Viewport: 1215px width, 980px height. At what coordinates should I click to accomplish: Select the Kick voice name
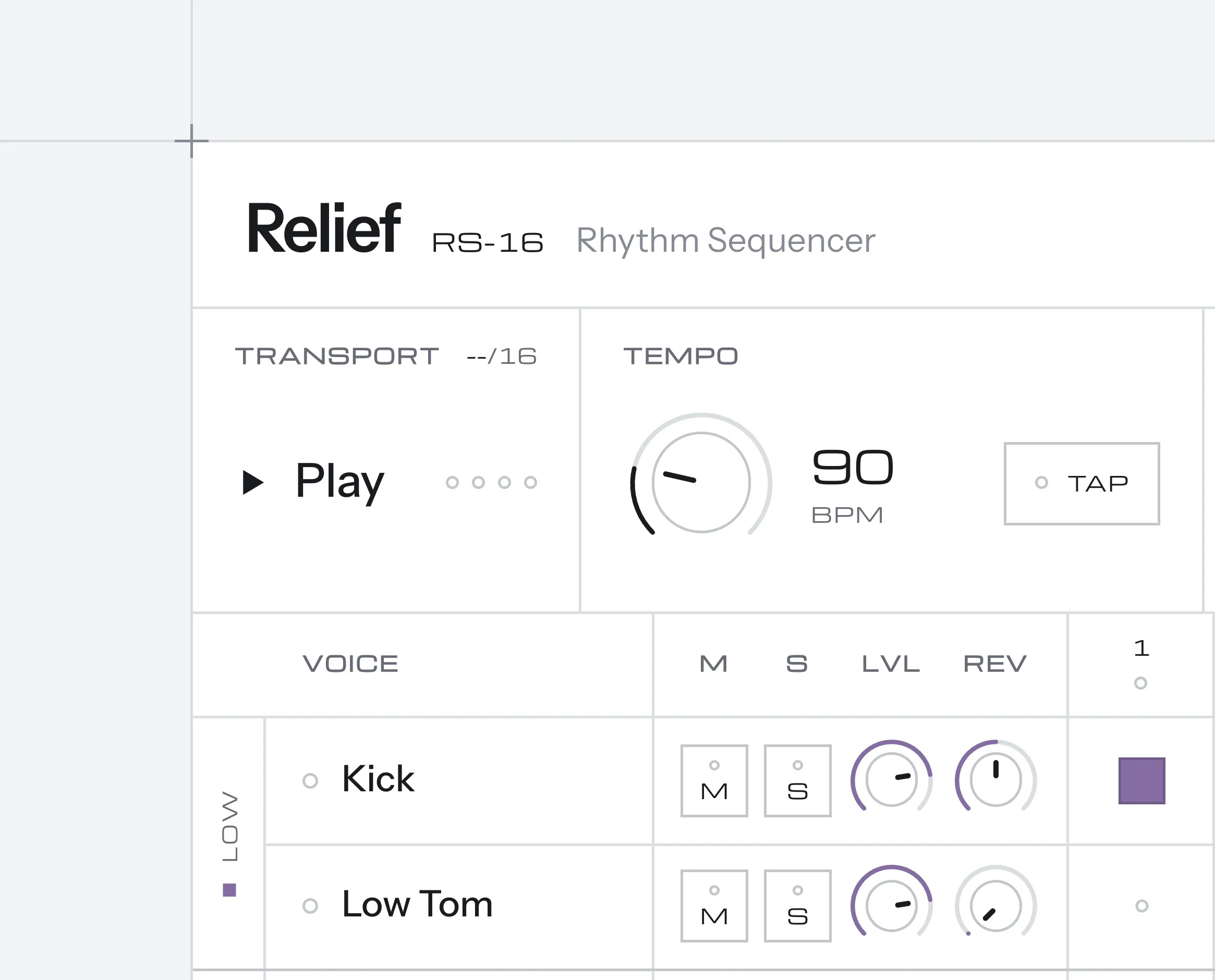[x=378, y=780]
